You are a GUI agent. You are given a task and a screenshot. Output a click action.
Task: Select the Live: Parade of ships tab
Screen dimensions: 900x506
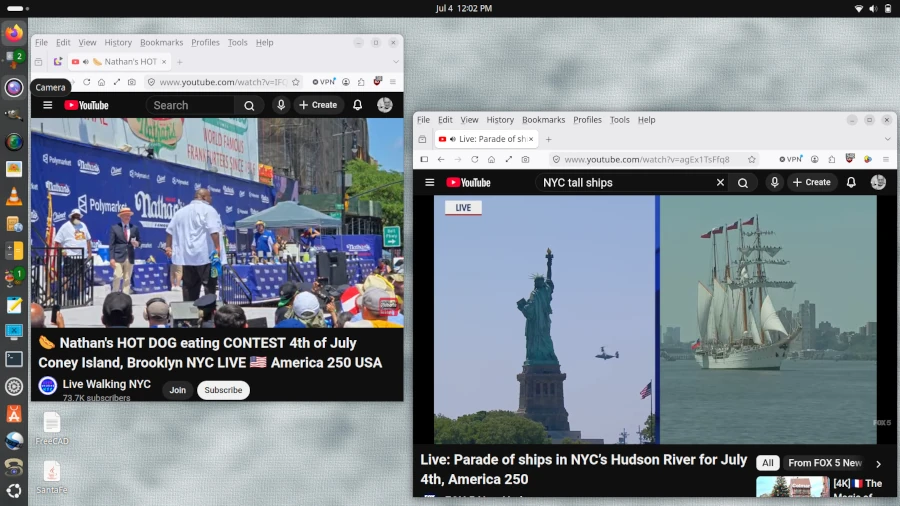click(486, 139)
